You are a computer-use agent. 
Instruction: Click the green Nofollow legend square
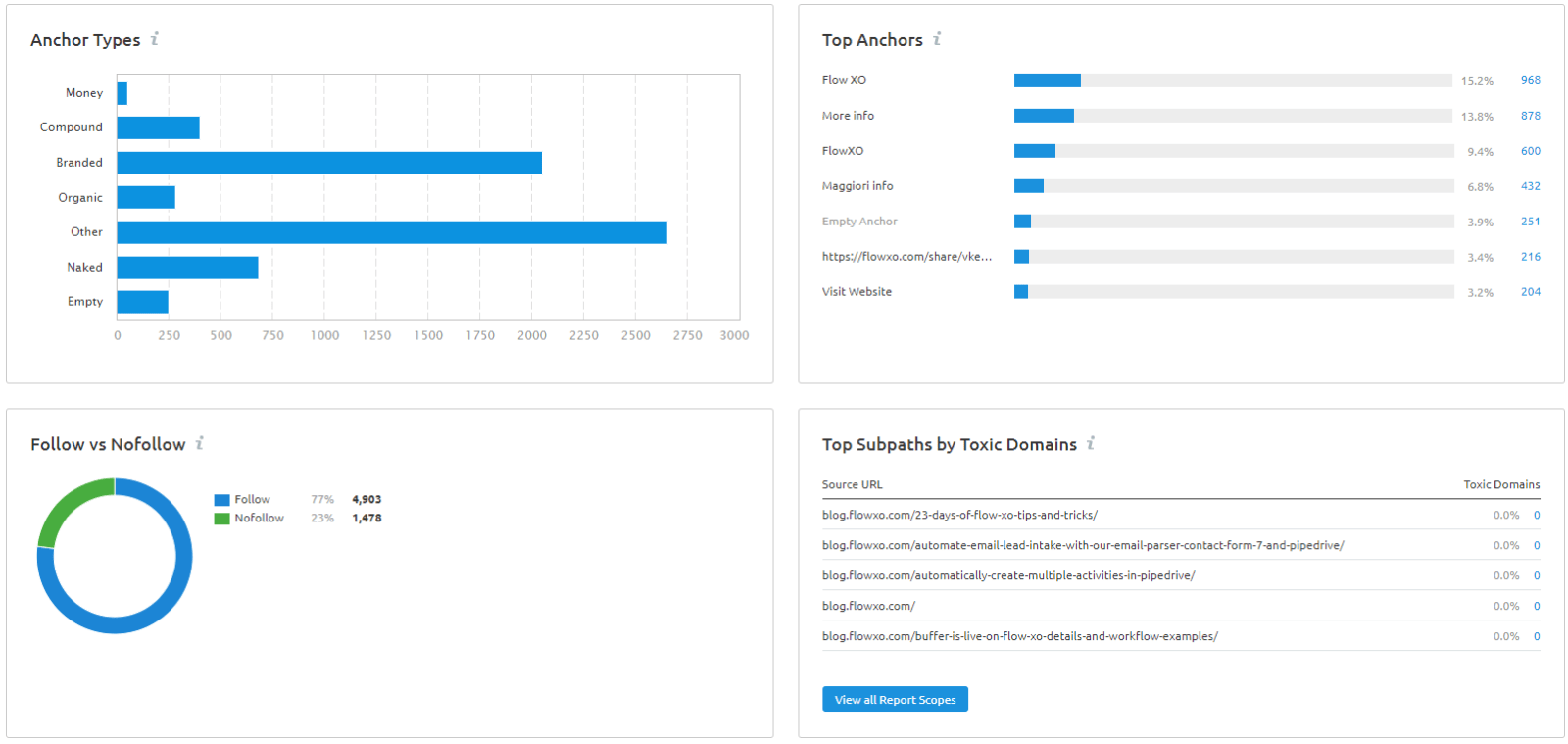(221, 519)
